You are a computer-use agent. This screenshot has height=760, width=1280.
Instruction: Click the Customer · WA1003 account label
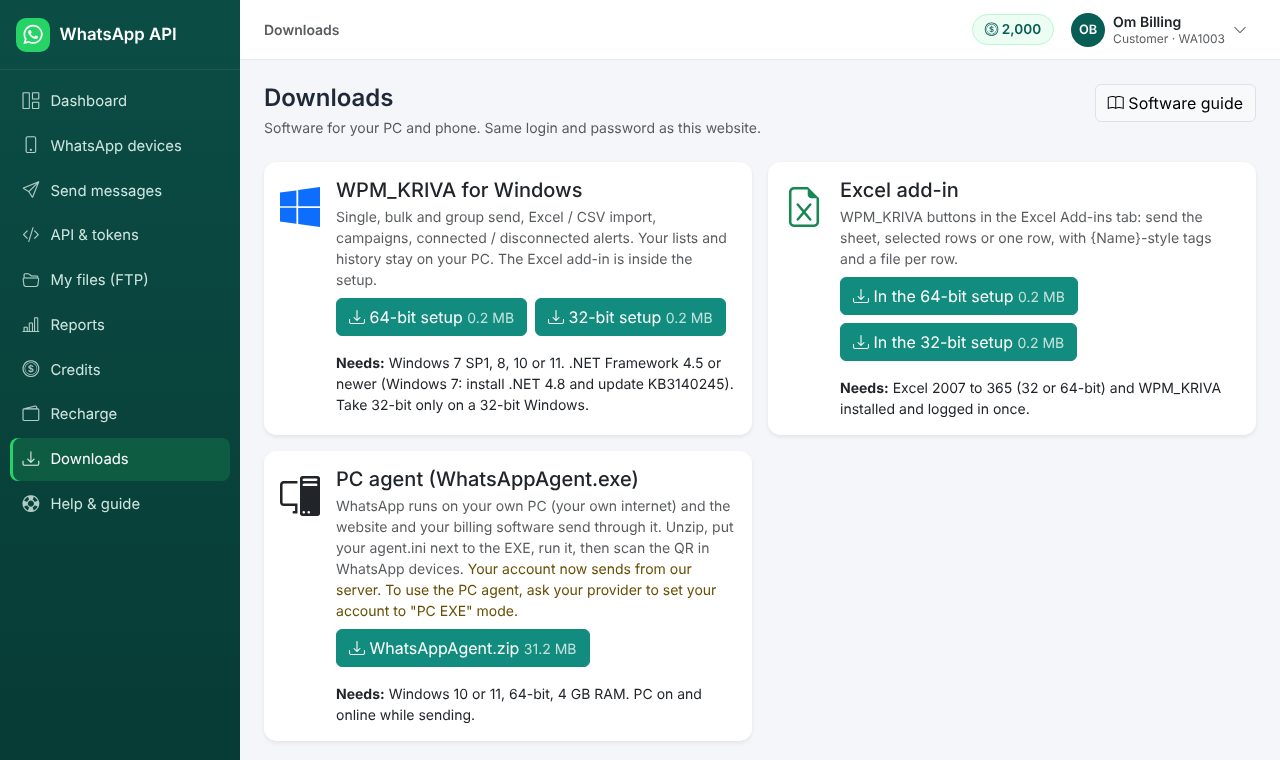point(1169,39)
